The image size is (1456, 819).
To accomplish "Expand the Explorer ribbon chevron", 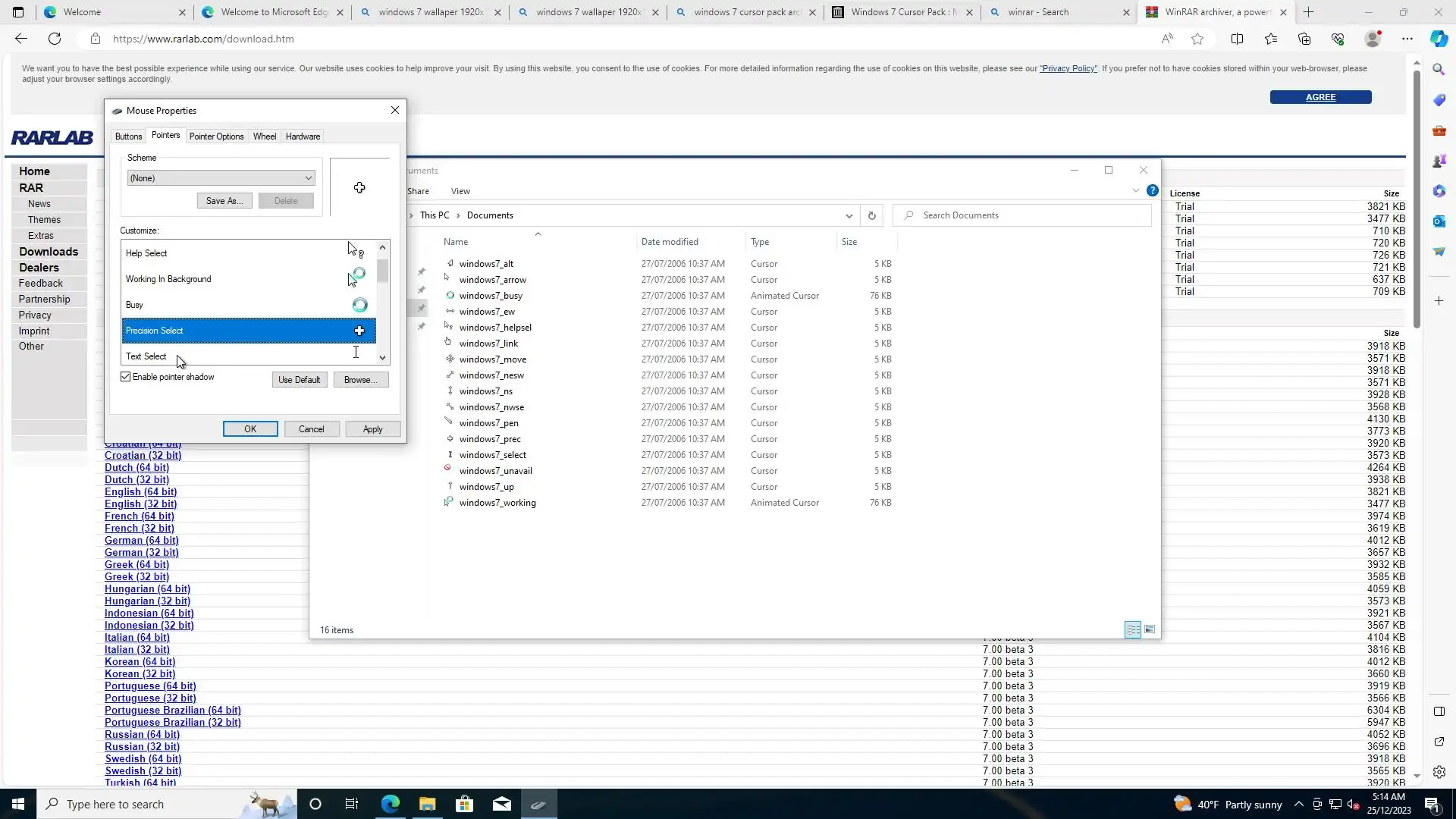I will (1135, 191).
